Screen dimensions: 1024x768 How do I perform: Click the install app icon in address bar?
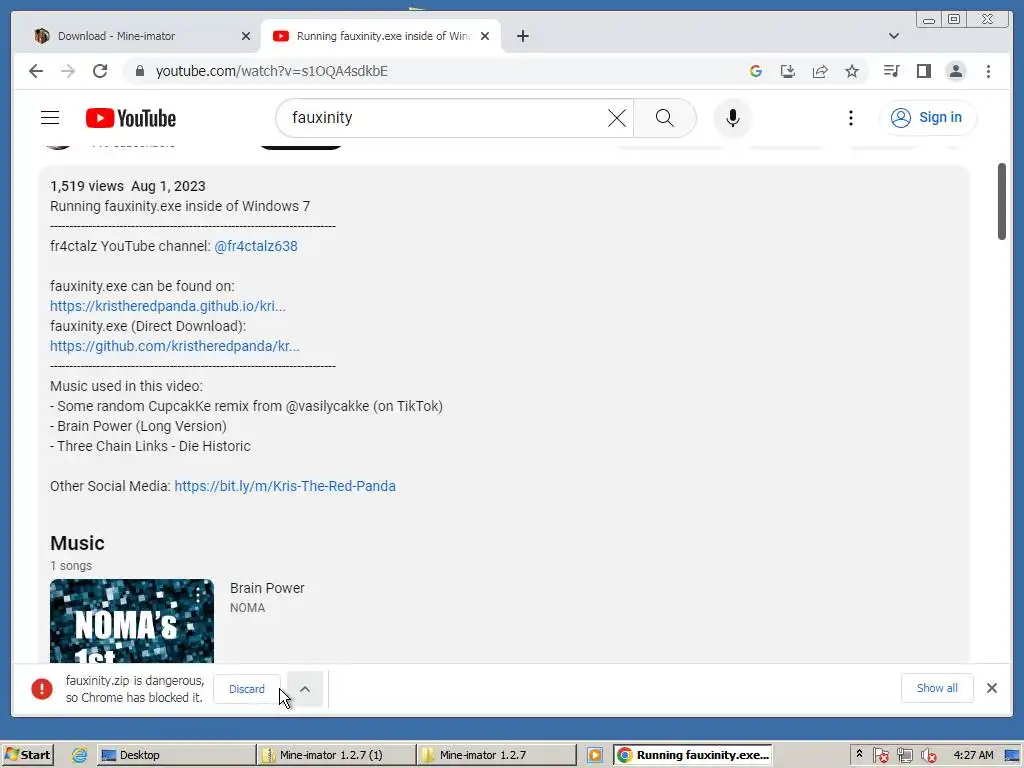click(788, 71)
